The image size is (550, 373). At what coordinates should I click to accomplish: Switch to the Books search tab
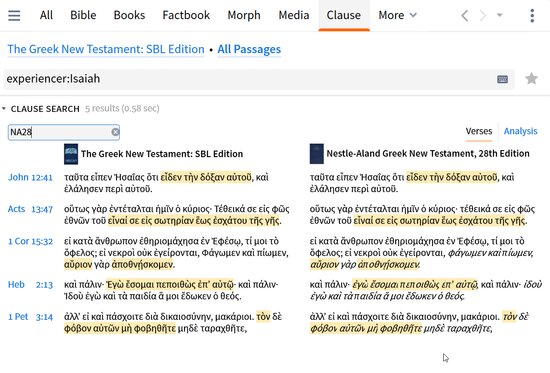[x=129, y=15]
